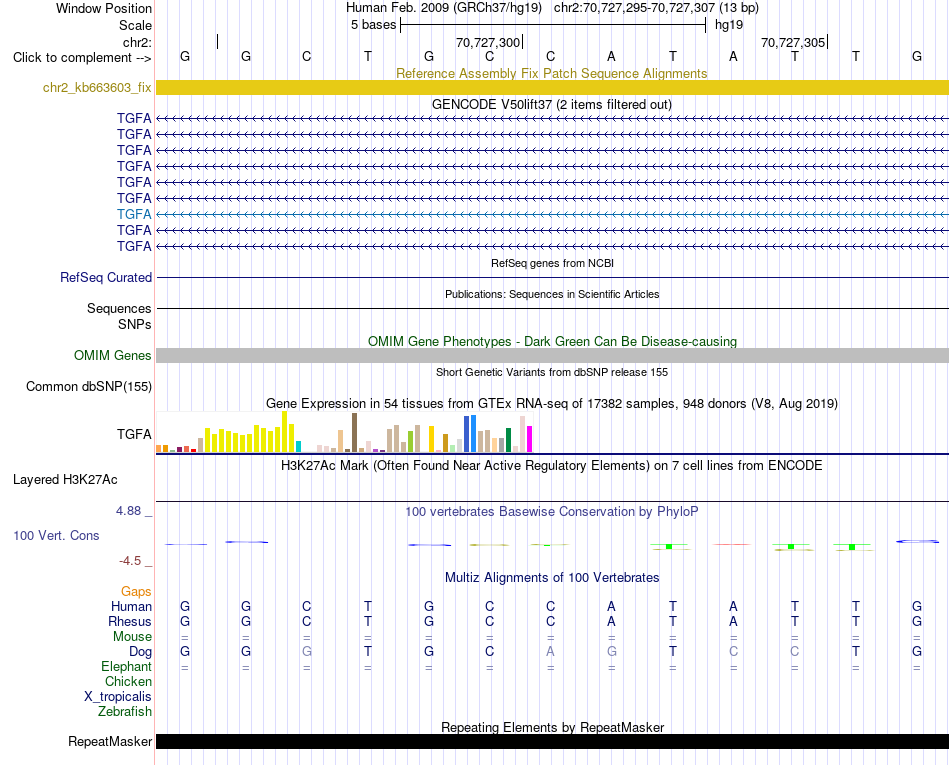This screenshot has height=765, width=950.
Task: Click the Rhesus species row label
Action: (x=130, y=621)
